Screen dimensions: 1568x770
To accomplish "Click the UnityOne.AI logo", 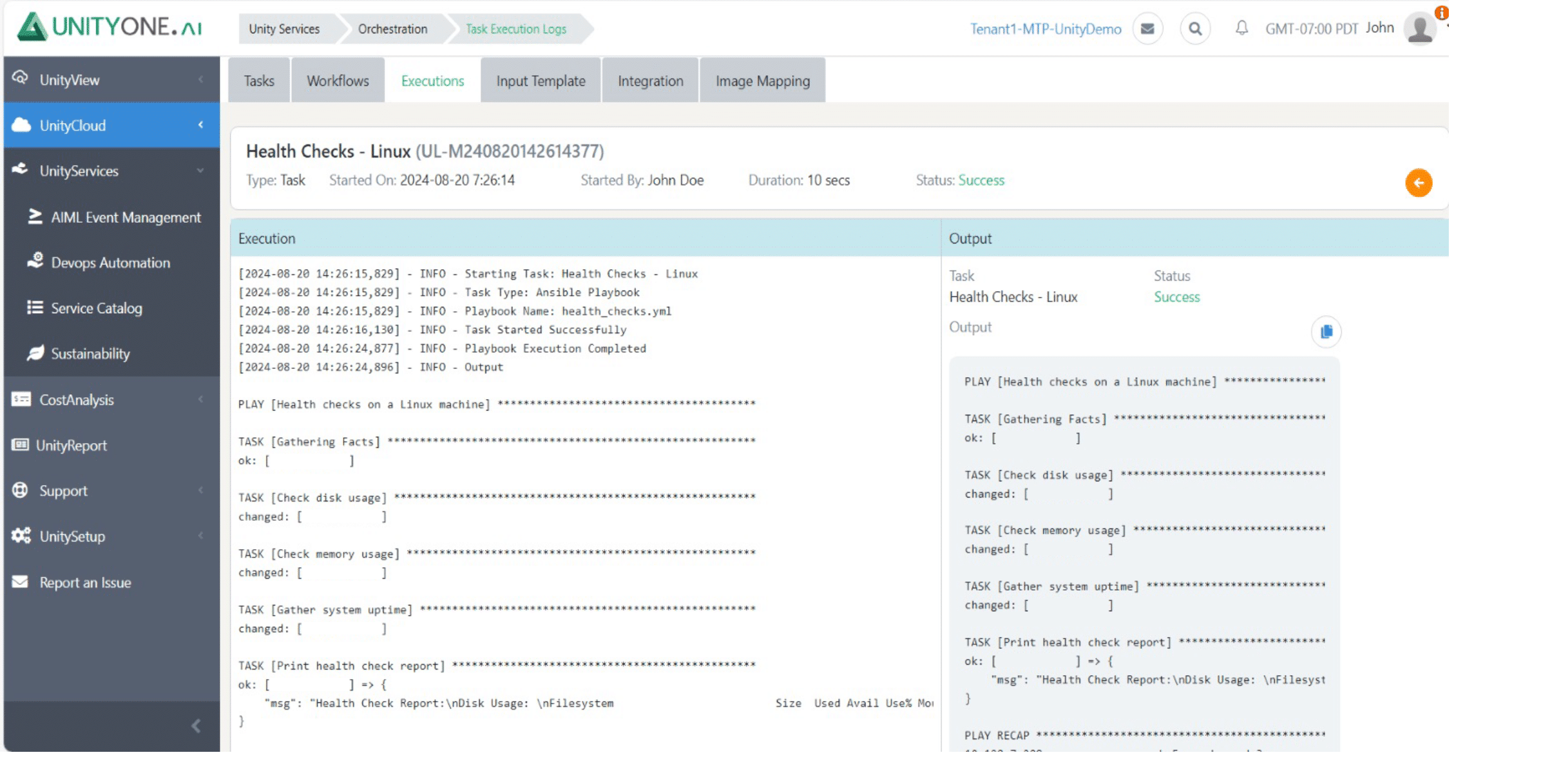I will point(110,27).
